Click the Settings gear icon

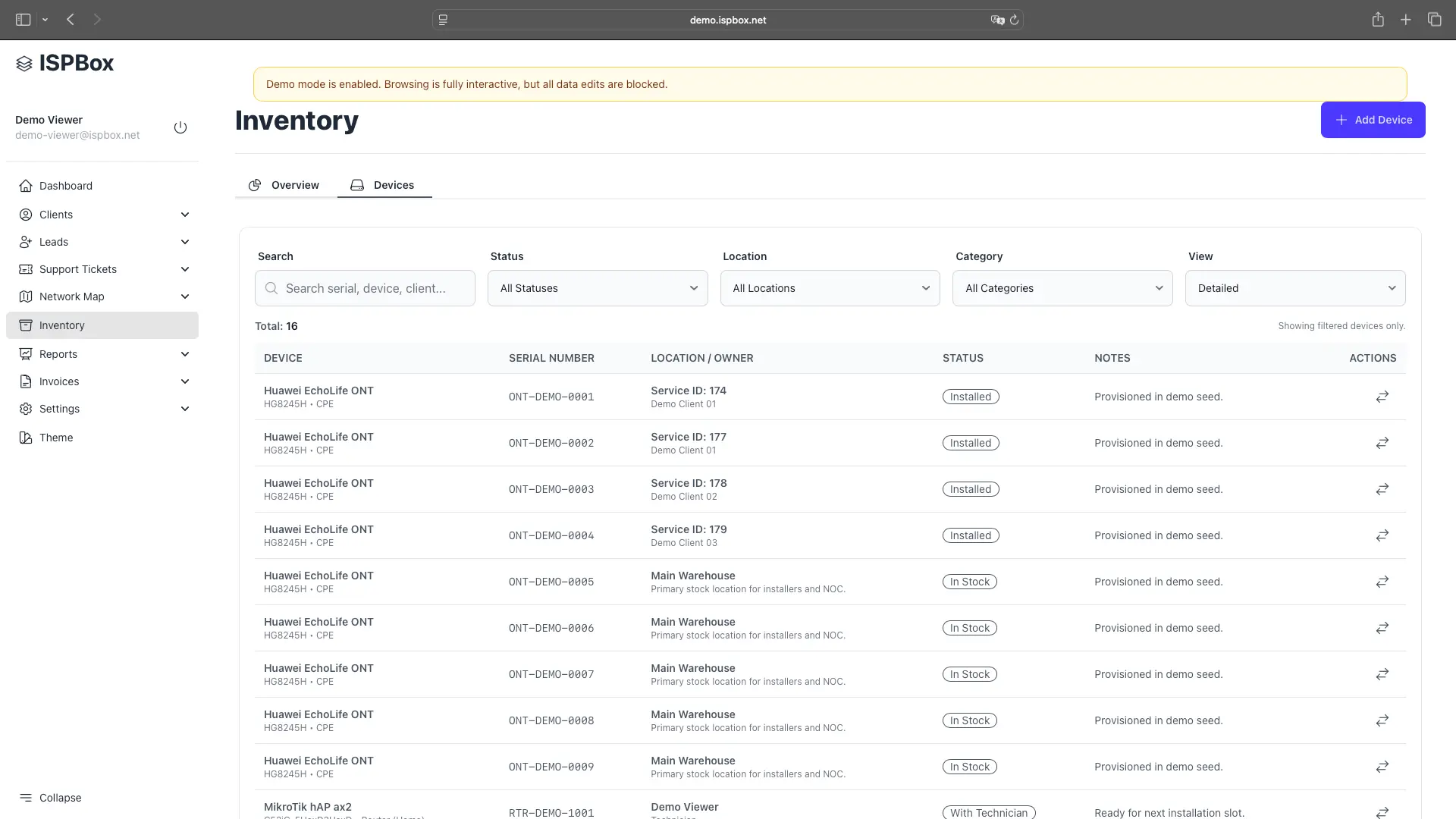[26, 409]
